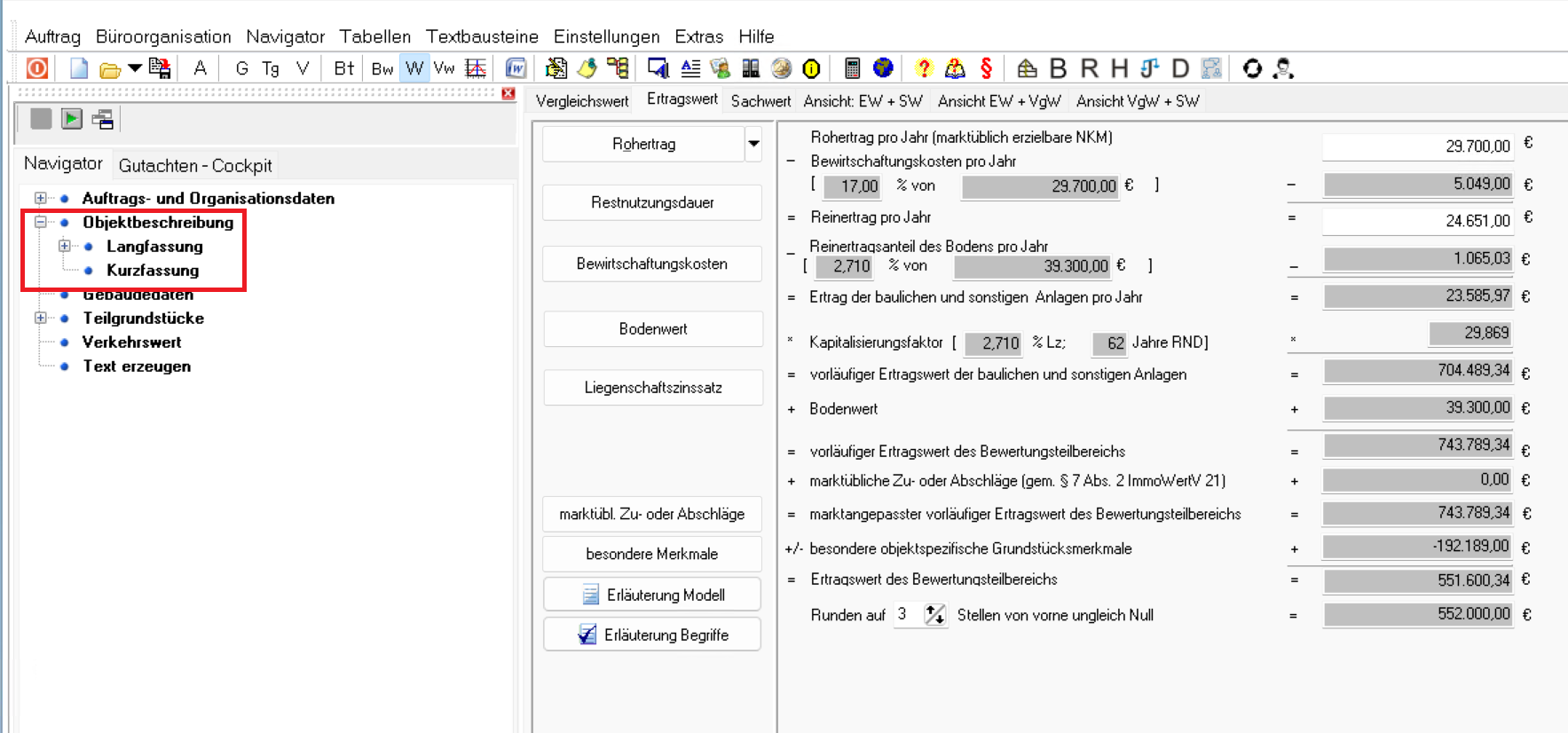
Task: Click the red paragraph sign icon
Action: [x=986, y=68]
